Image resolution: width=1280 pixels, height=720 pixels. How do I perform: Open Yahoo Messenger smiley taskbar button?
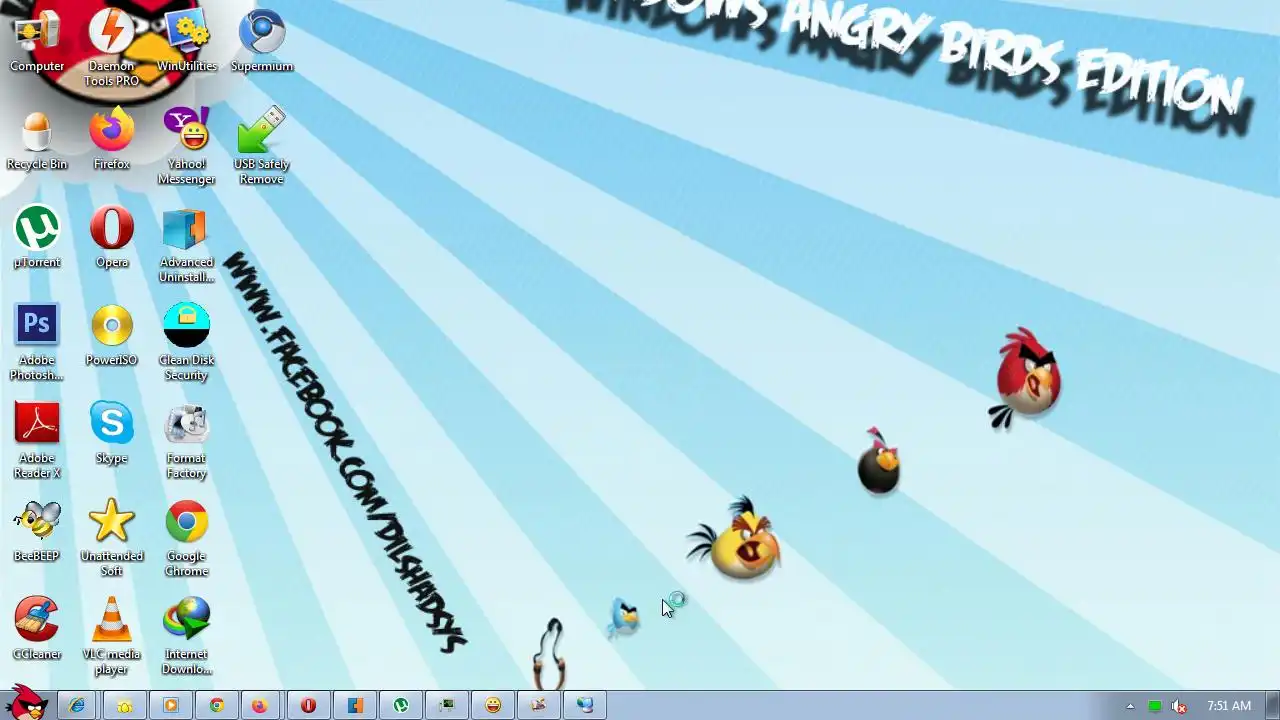(493, 705)
